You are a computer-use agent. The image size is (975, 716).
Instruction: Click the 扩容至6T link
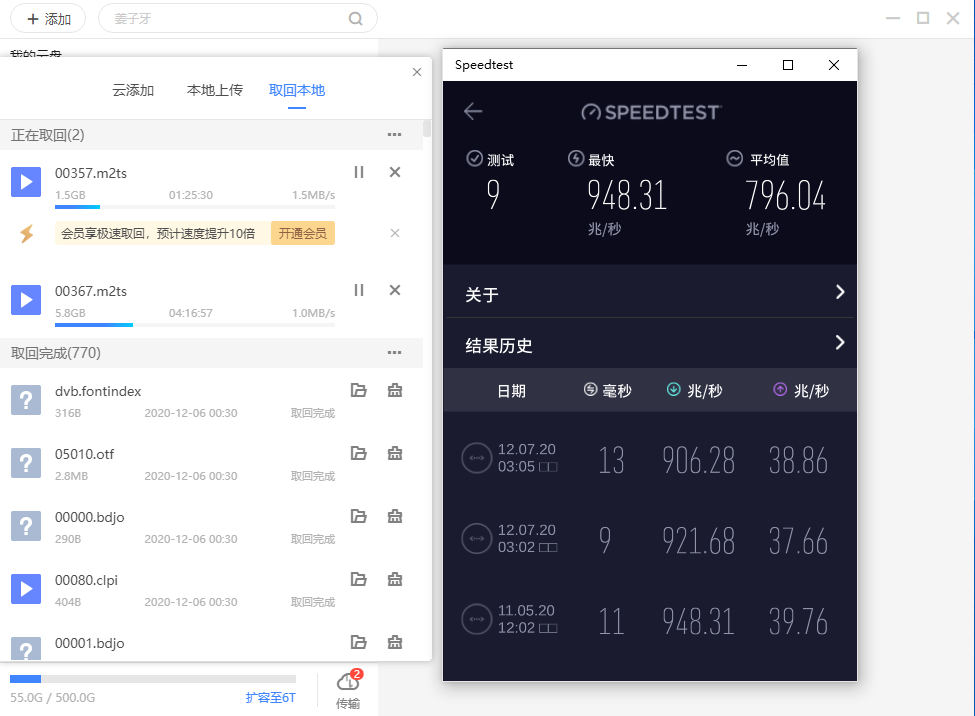coord(269,697)
